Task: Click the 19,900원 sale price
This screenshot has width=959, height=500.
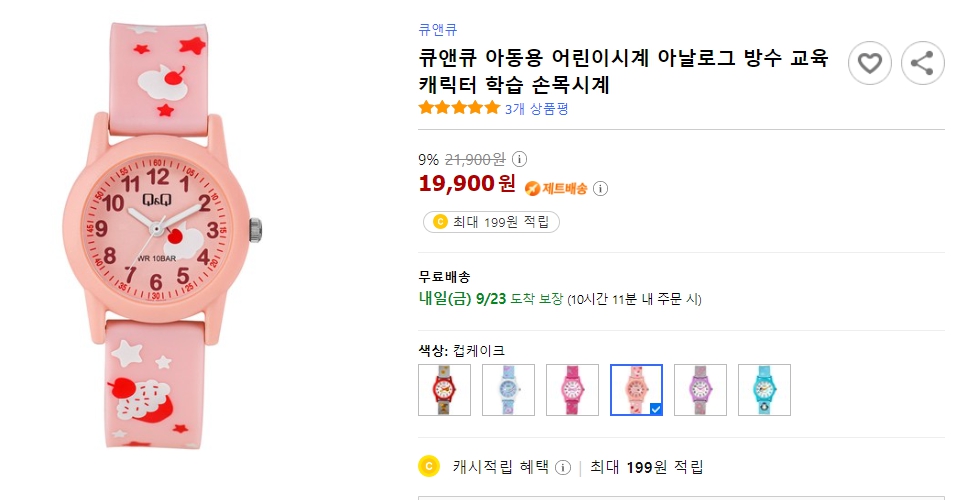Action: pyautogui.click(x=467, y=184)
